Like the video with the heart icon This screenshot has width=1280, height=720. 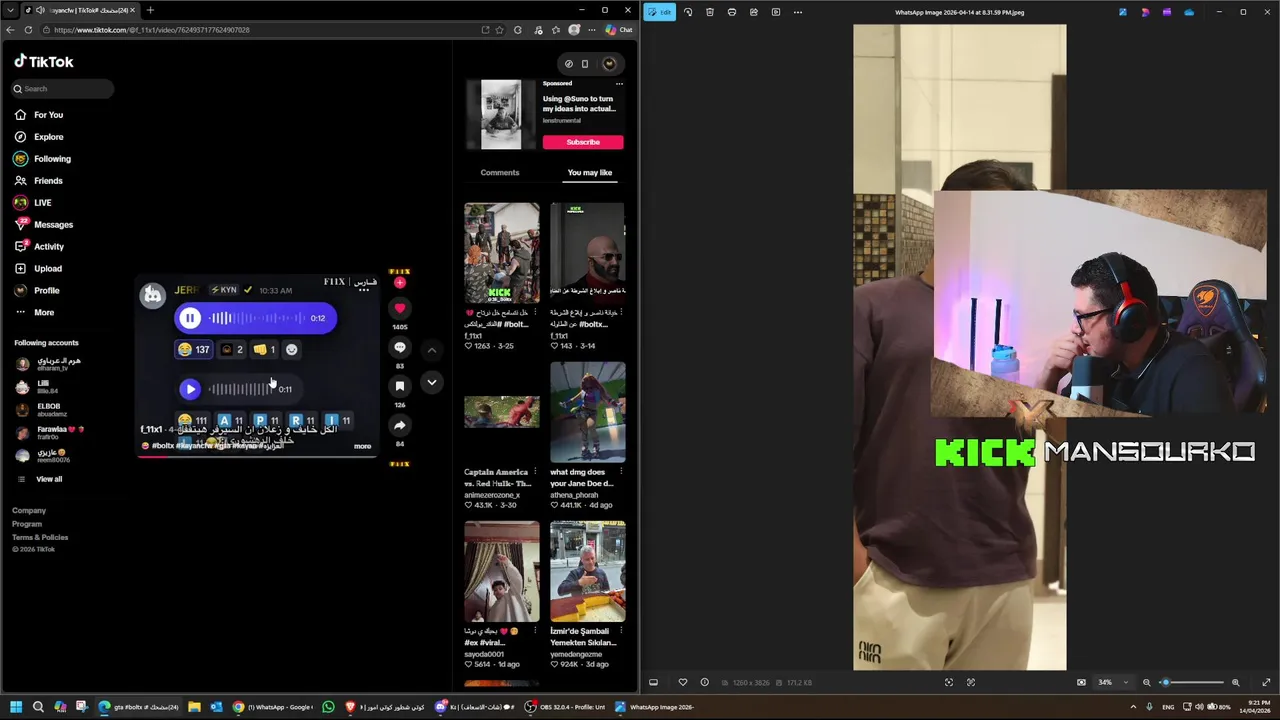click(400, 309)
